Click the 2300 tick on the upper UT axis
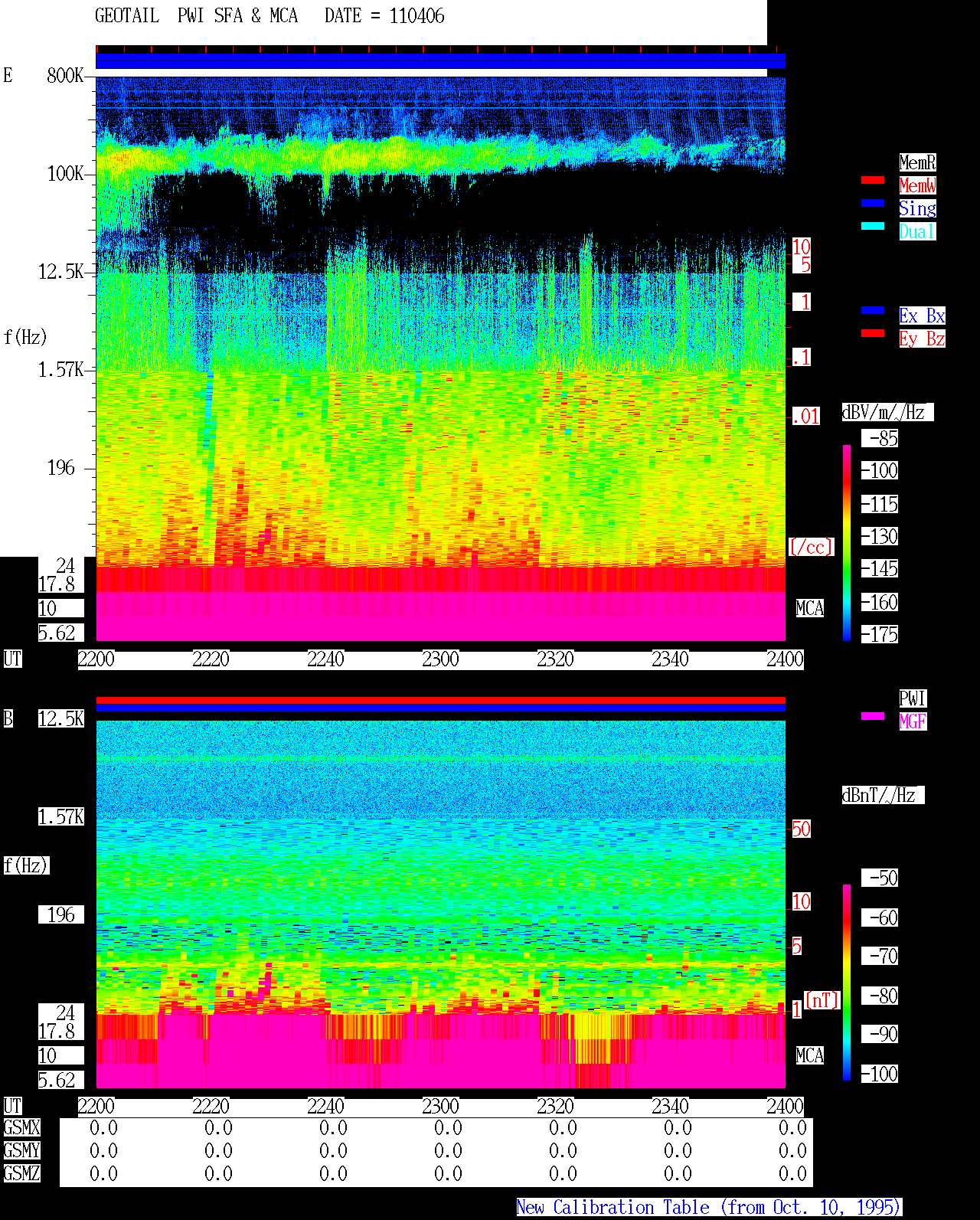Screen dimensions: 980x1220 coord(440,659)
